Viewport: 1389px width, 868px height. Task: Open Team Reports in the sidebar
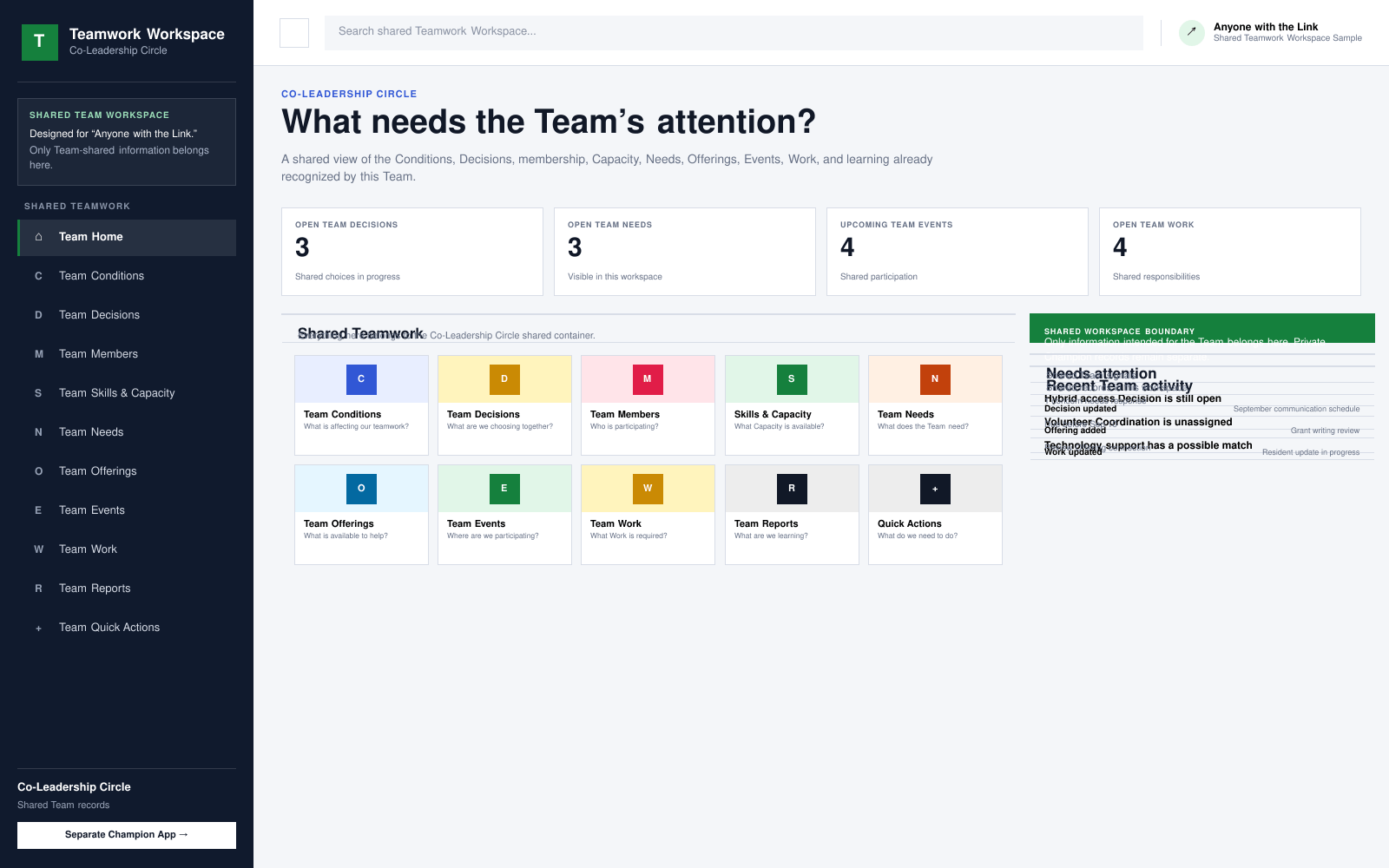[x=127, y=589]
